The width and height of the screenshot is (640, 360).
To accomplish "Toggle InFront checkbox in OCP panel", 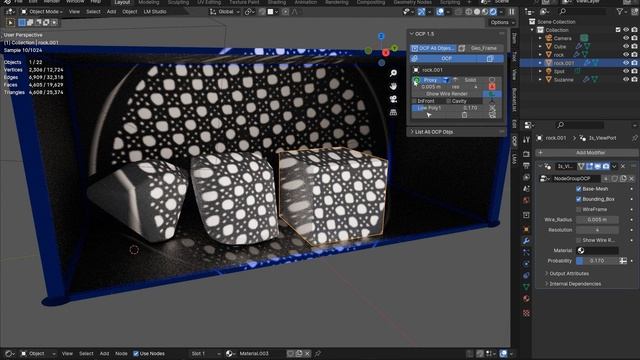I will 414,101.
